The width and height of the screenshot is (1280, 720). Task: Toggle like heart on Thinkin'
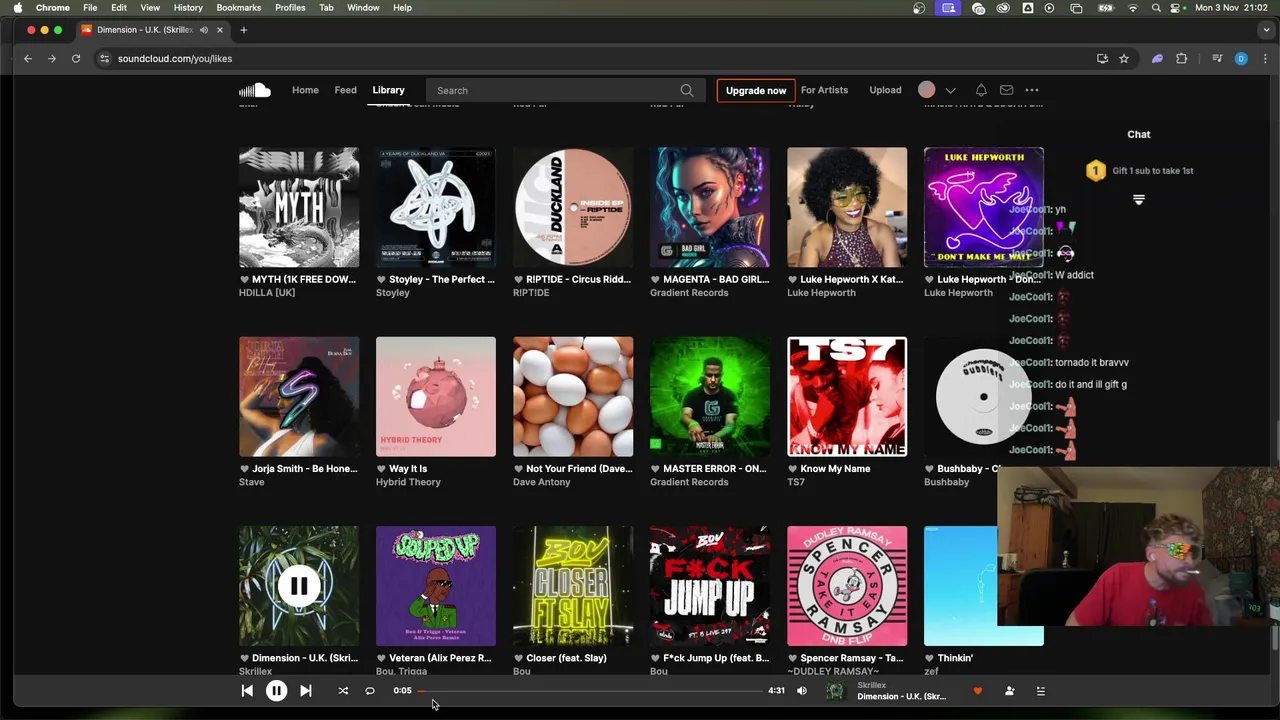click(929, 658)
